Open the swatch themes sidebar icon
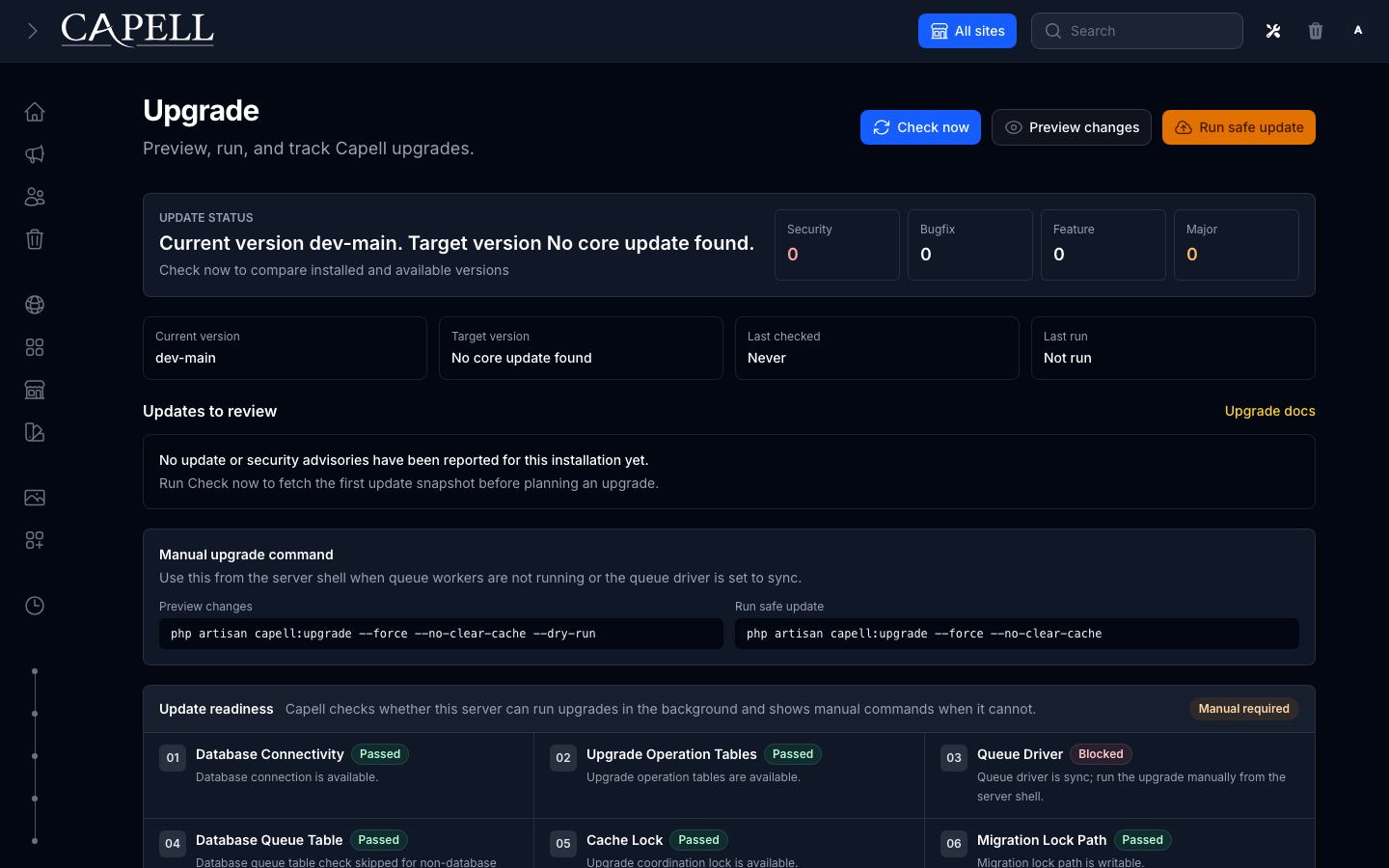Viewport: 1389px width, 868px height. coord(35,432)
